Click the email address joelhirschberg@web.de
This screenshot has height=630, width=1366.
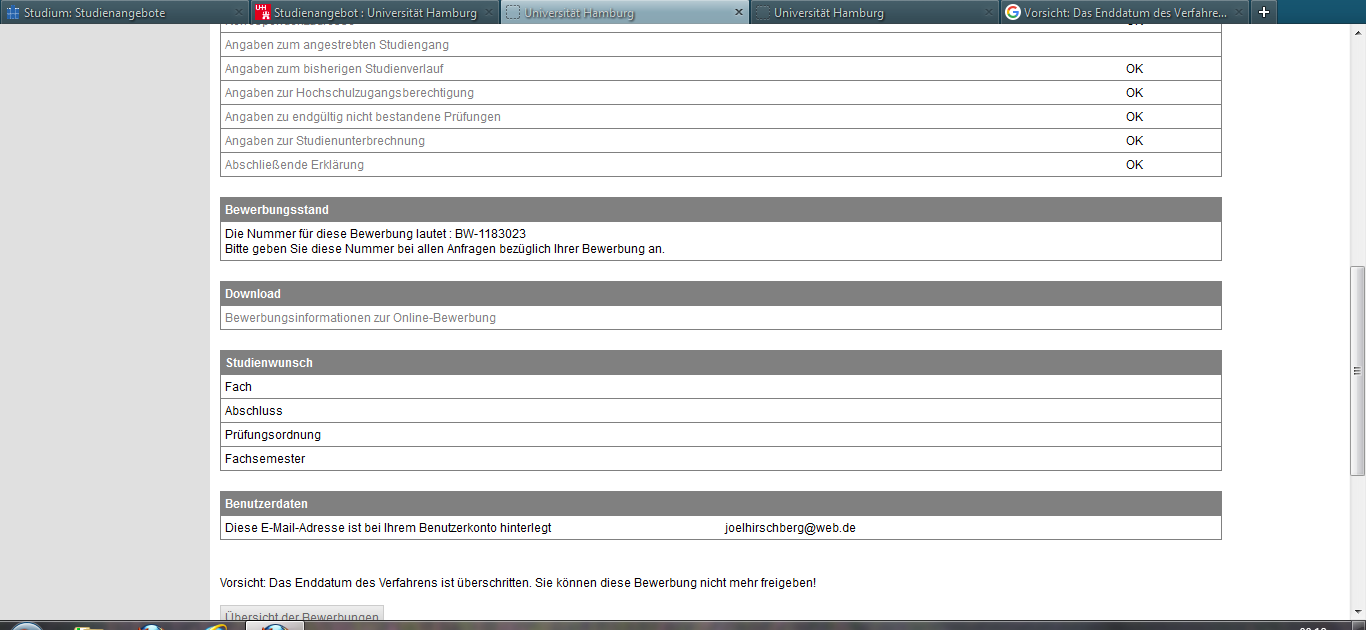[x=790, y=528]
